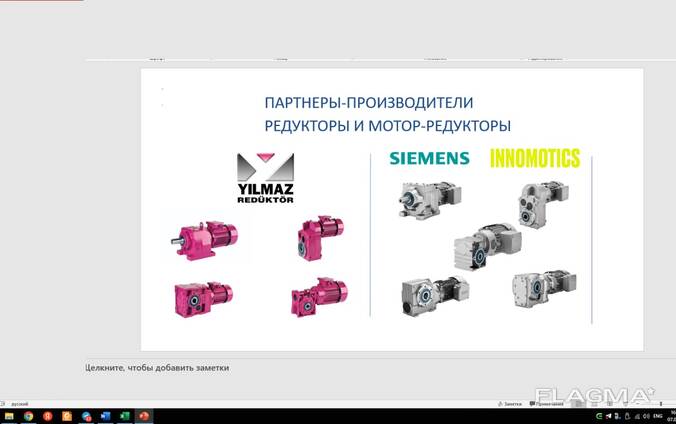Select bottom-left grey Siemens gearmotor image
676x424 pixels.
coord(435,296)
